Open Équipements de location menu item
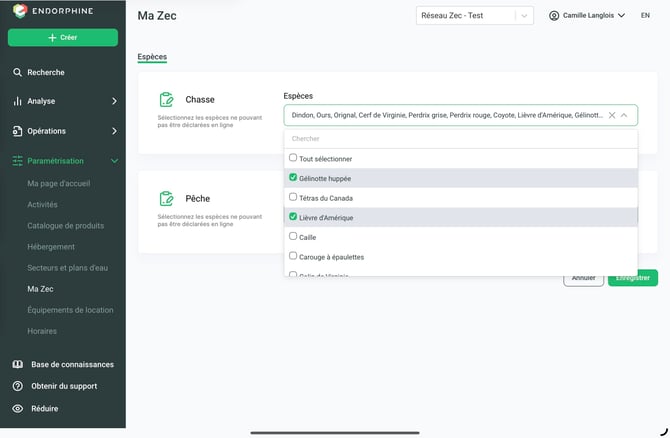 point(71,310)
